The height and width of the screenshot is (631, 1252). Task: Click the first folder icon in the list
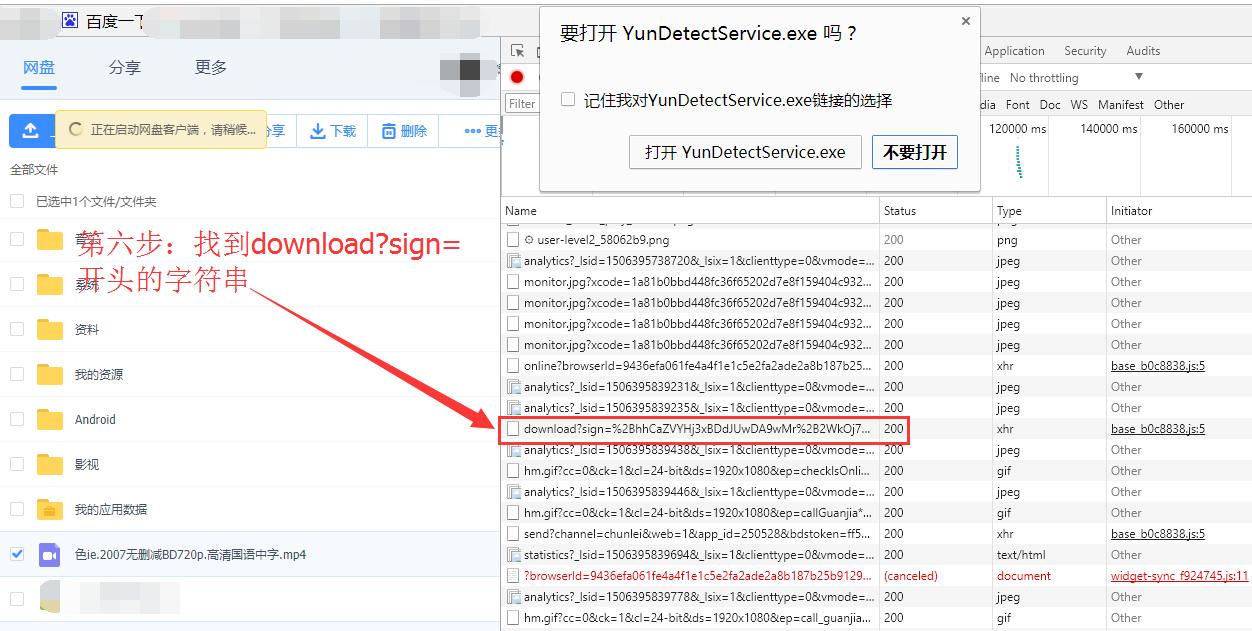tap(50, 239)
